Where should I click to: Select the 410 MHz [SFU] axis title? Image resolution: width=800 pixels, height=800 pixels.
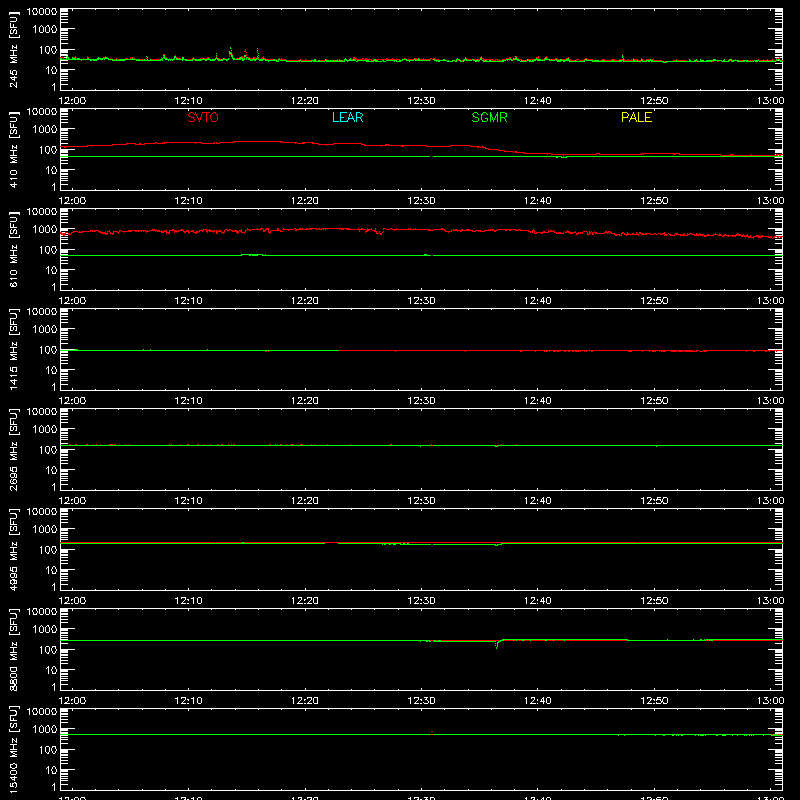click(14, 149)
